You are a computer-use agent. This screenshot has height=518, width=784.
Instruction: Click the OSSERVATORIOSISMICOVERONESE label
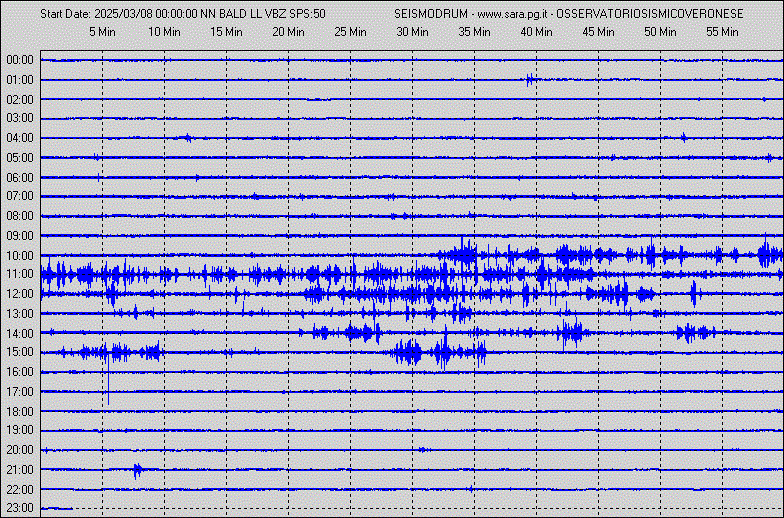(650, 14)
